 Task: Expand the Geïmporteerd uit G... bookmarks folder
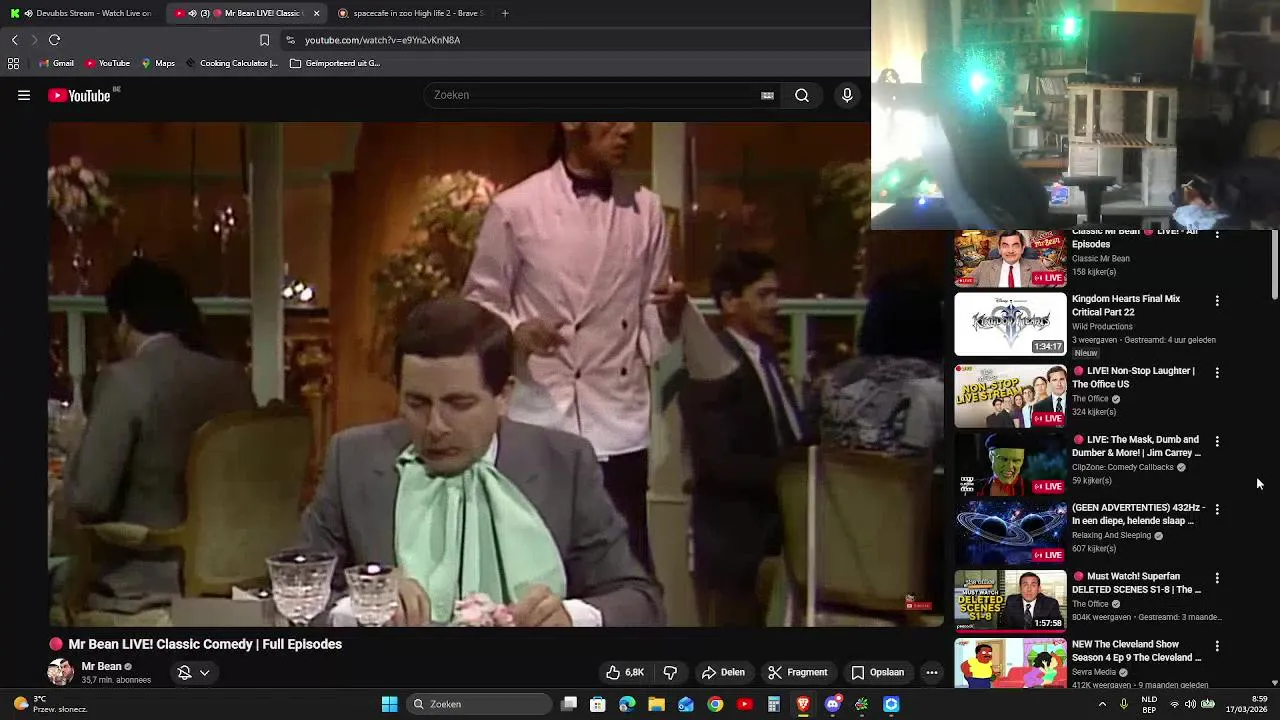[334, 63]
